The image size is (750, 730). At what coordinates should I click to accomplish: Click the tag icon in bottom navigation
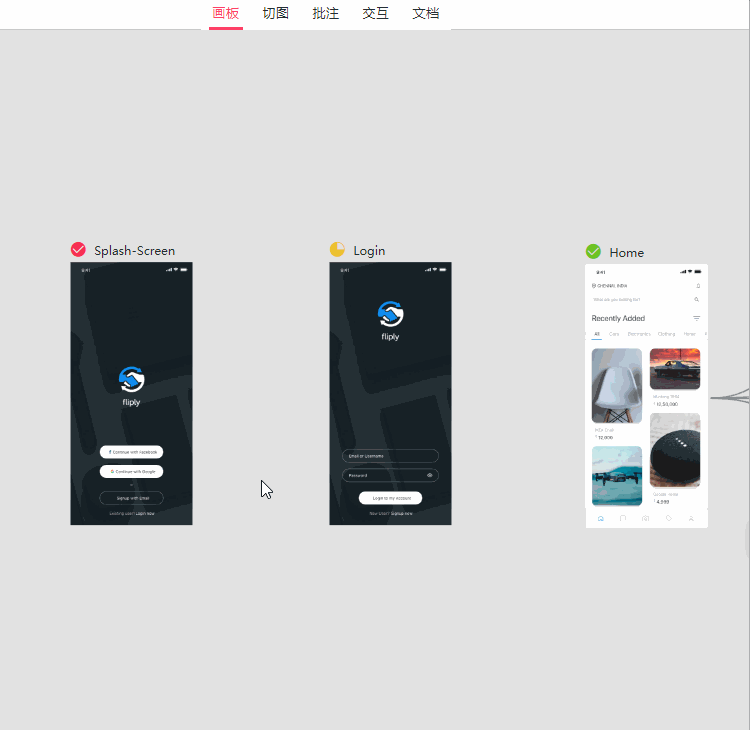(669, 519)
